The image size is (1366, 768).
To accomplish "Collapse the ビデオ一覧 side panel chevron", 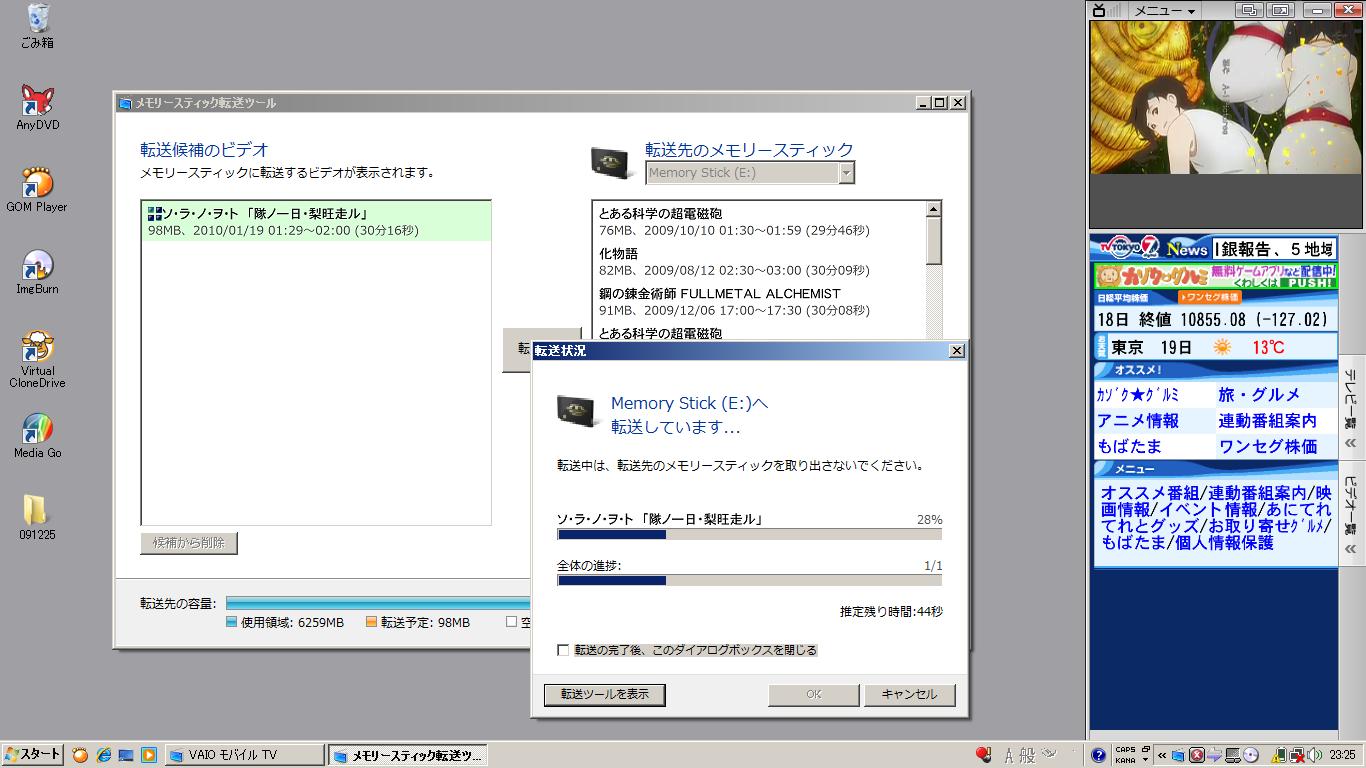I will pyautogui.click(x=1350, y=549).
